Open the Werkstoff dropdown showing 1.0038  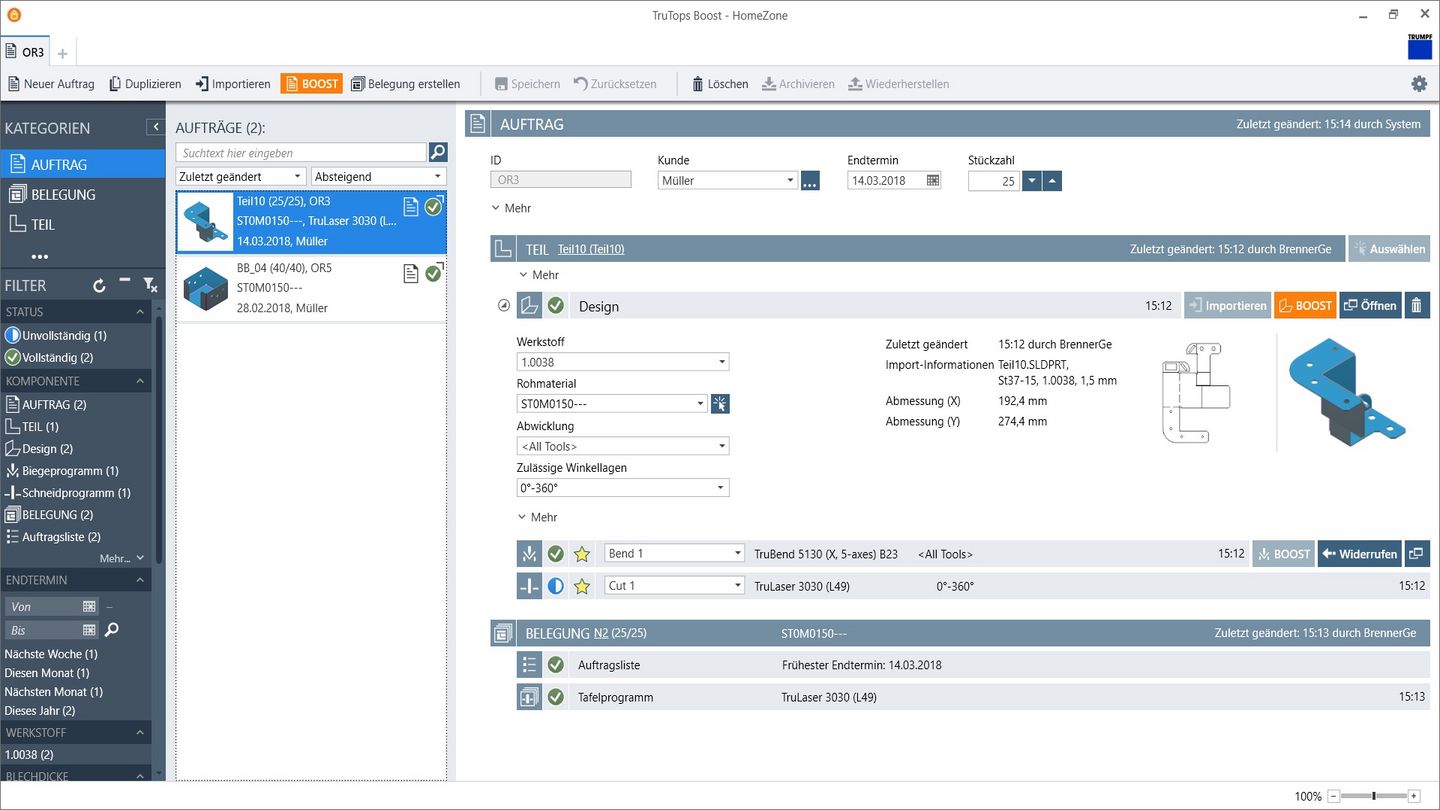(622, 362)
